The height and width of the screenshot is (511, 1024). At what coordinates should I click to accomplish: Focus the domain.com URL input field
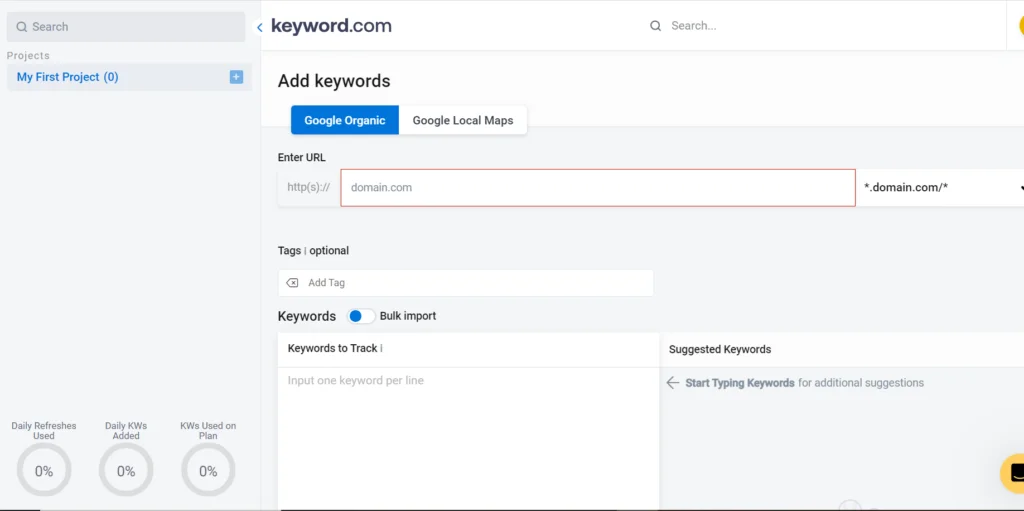[598, 188]
